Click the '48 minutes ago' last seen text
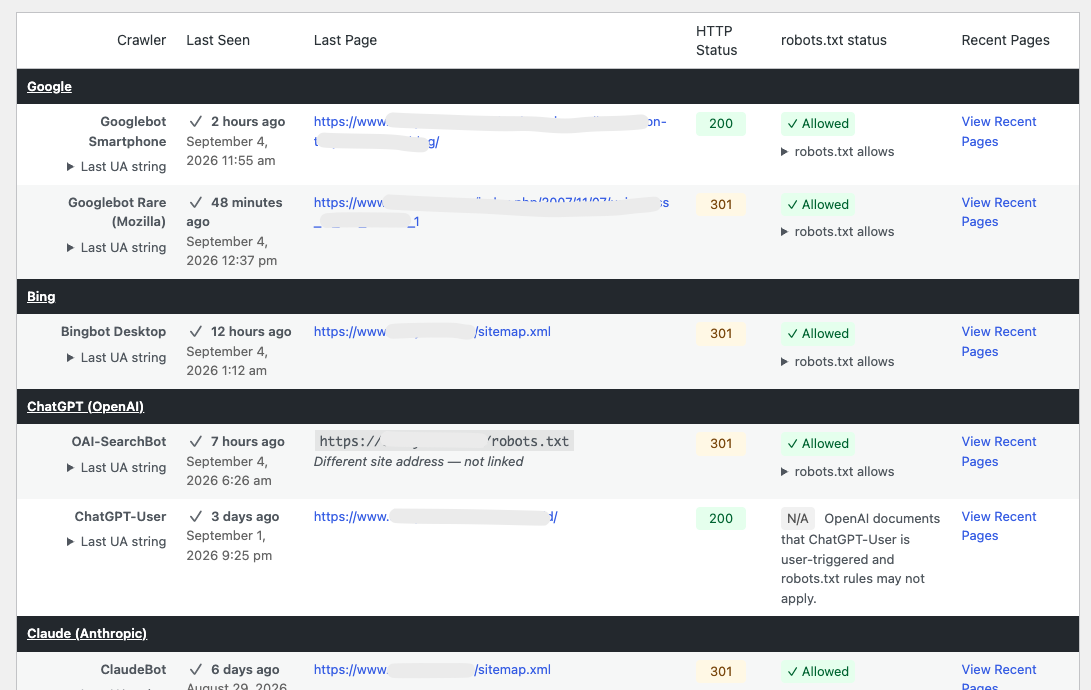Screen dimensions: 1091x690 coord(234,212)
